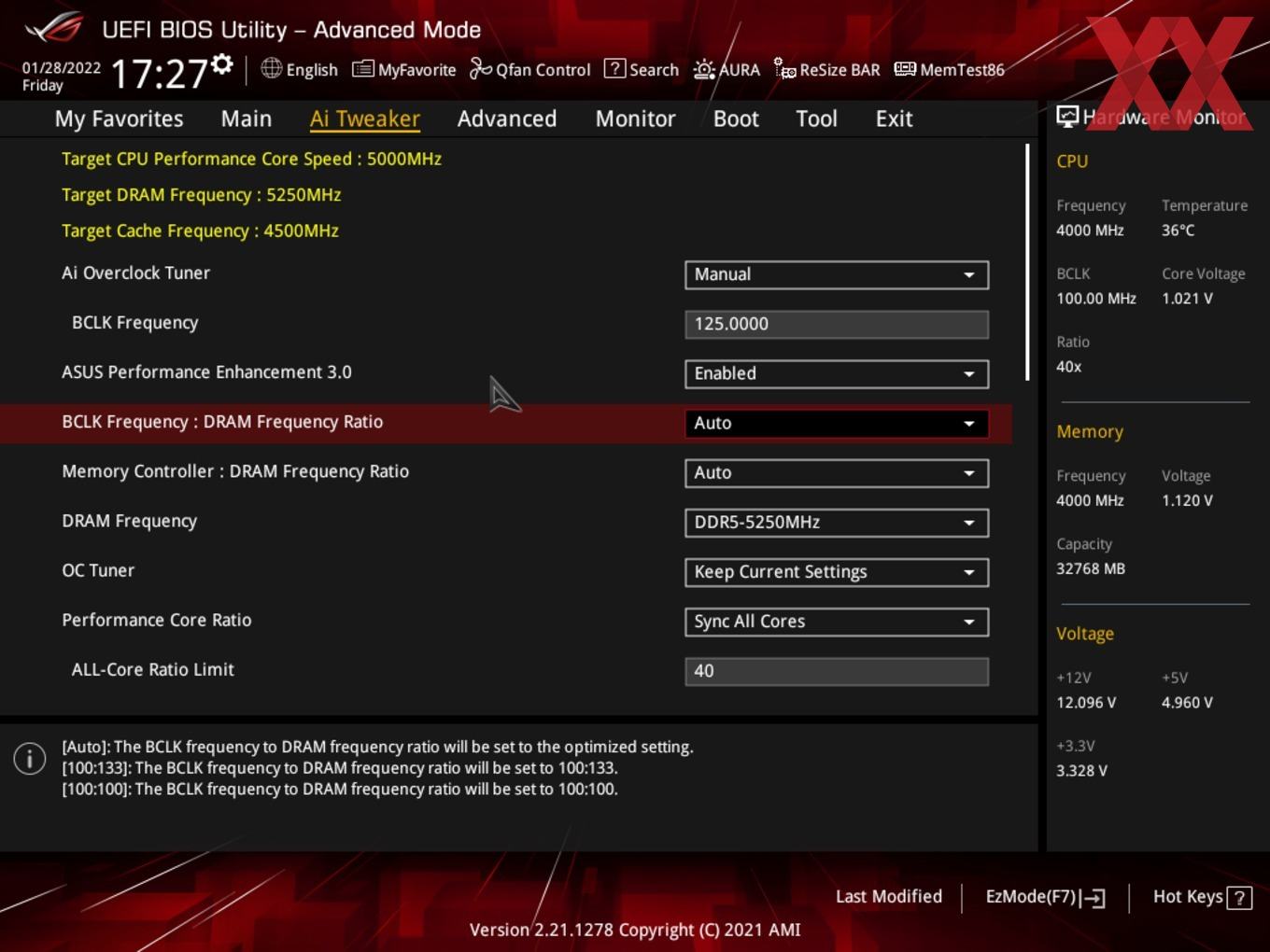Select the Ai Overclock Tuner label

click(135, 273)
